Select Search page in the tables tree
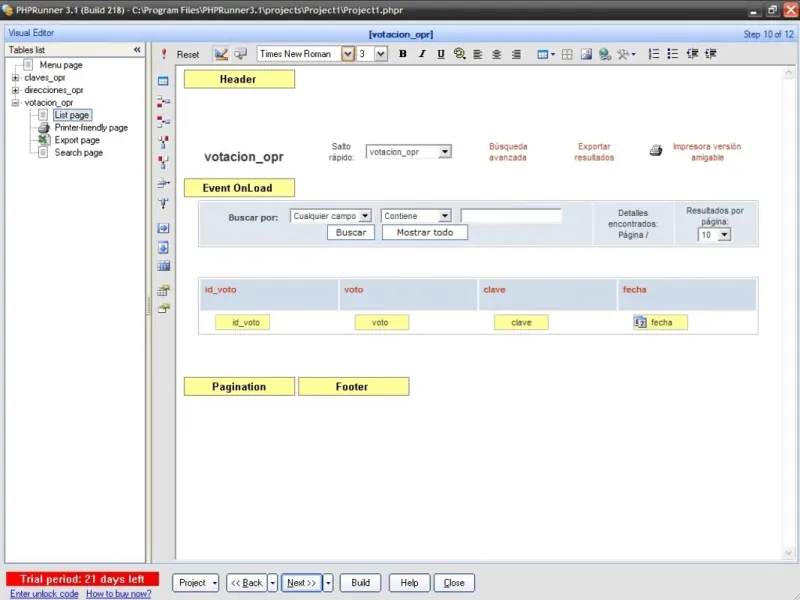Viewport: 800px width, 600px height. pyautogui.click(x=78, y=153)
